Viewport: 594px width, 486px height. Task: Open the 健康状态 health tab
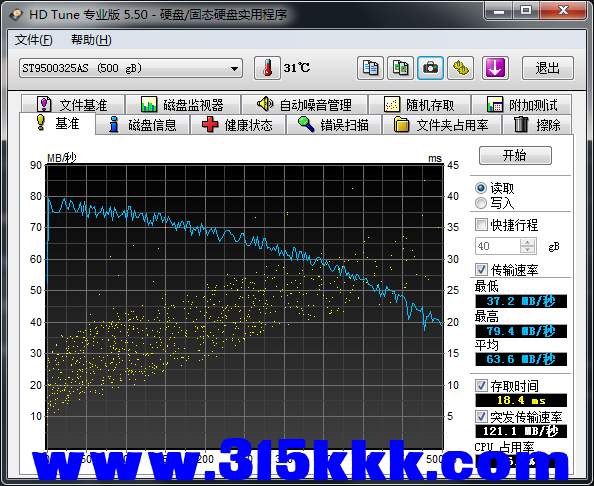238,125
